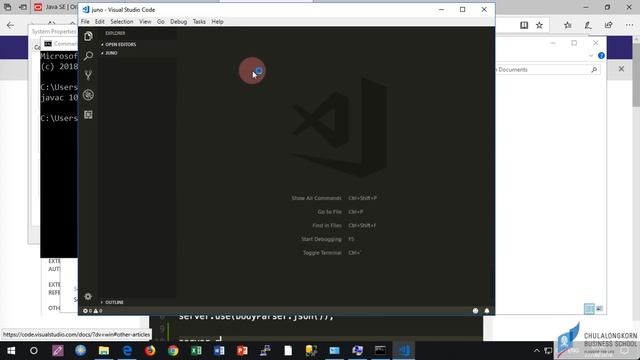640x360 pixels.
Task: Open the Debug view in VS Code activity bar
Action: pos(88,95)
